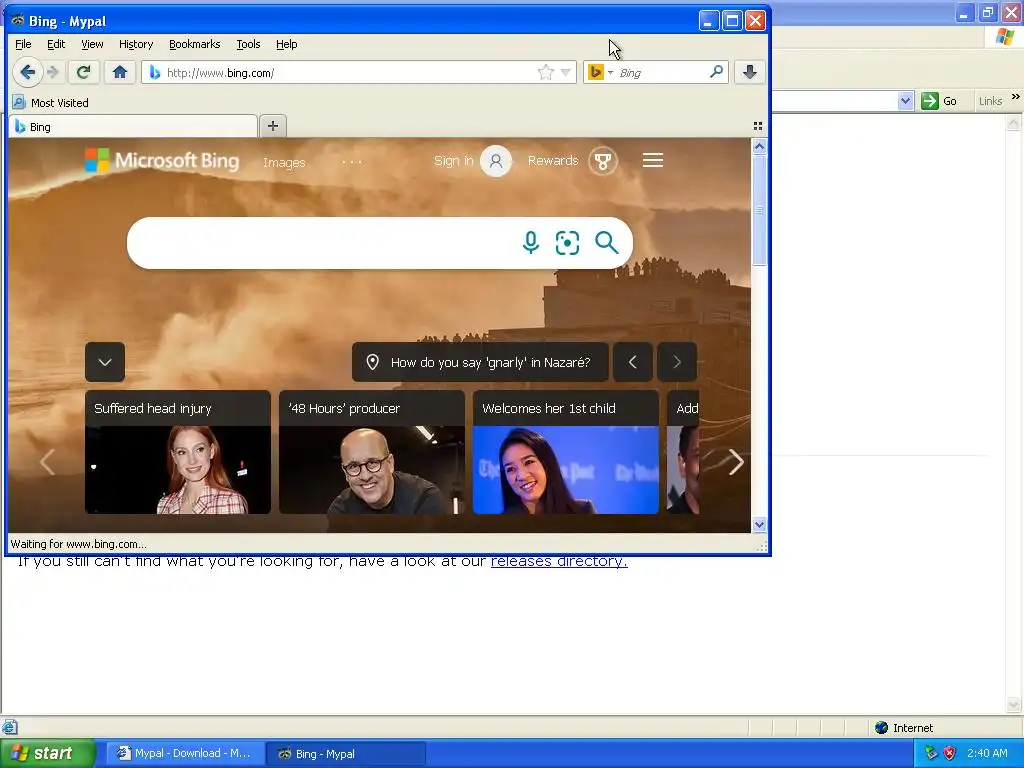Open the Edit menu
This screenshot has height=768, width=1024.
pos(56,44)
